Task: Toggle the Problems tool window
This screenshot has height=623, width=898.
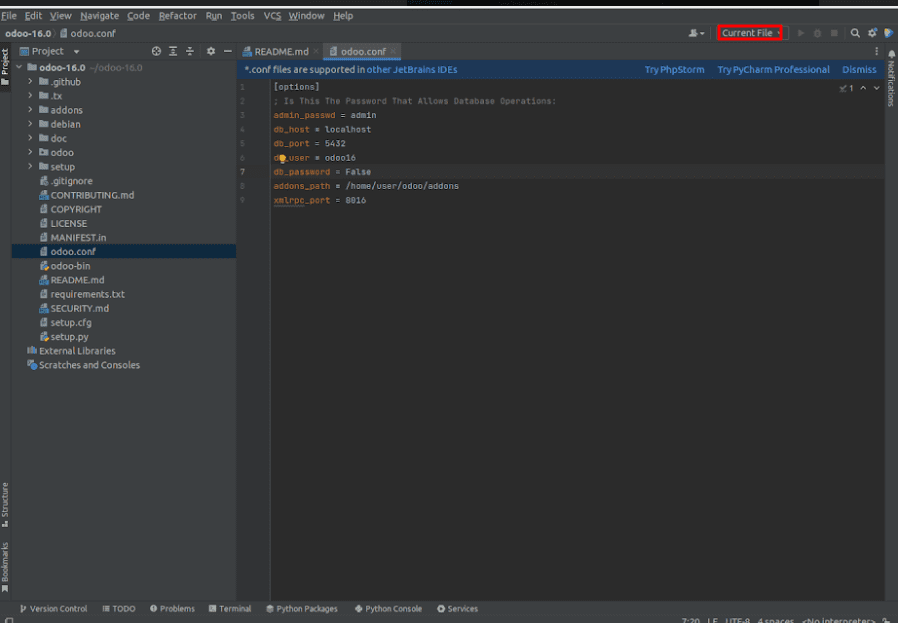Action: click(172, 609)
